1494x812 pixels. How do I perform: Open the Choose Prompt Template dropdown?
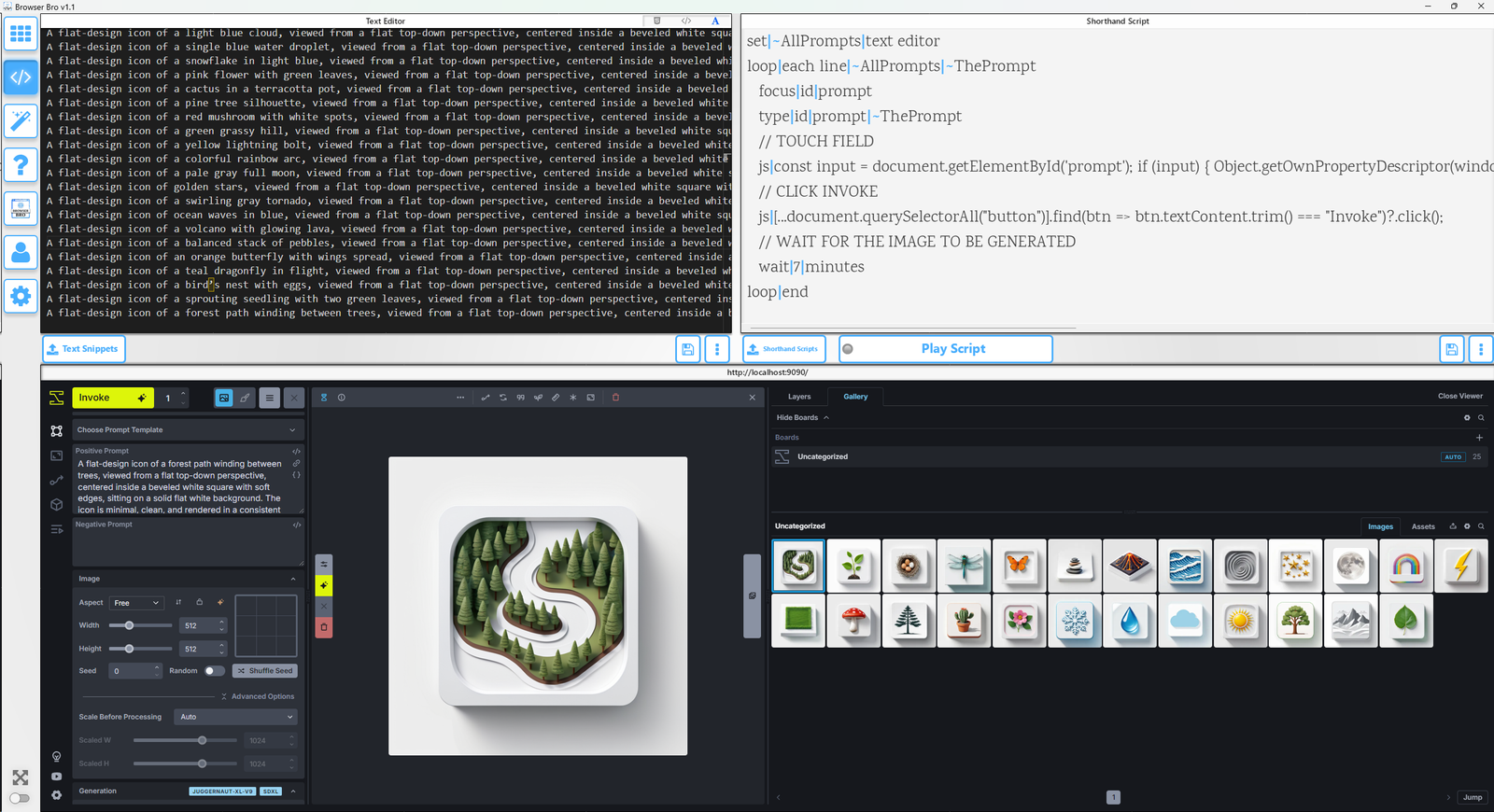tap(187, 430)
